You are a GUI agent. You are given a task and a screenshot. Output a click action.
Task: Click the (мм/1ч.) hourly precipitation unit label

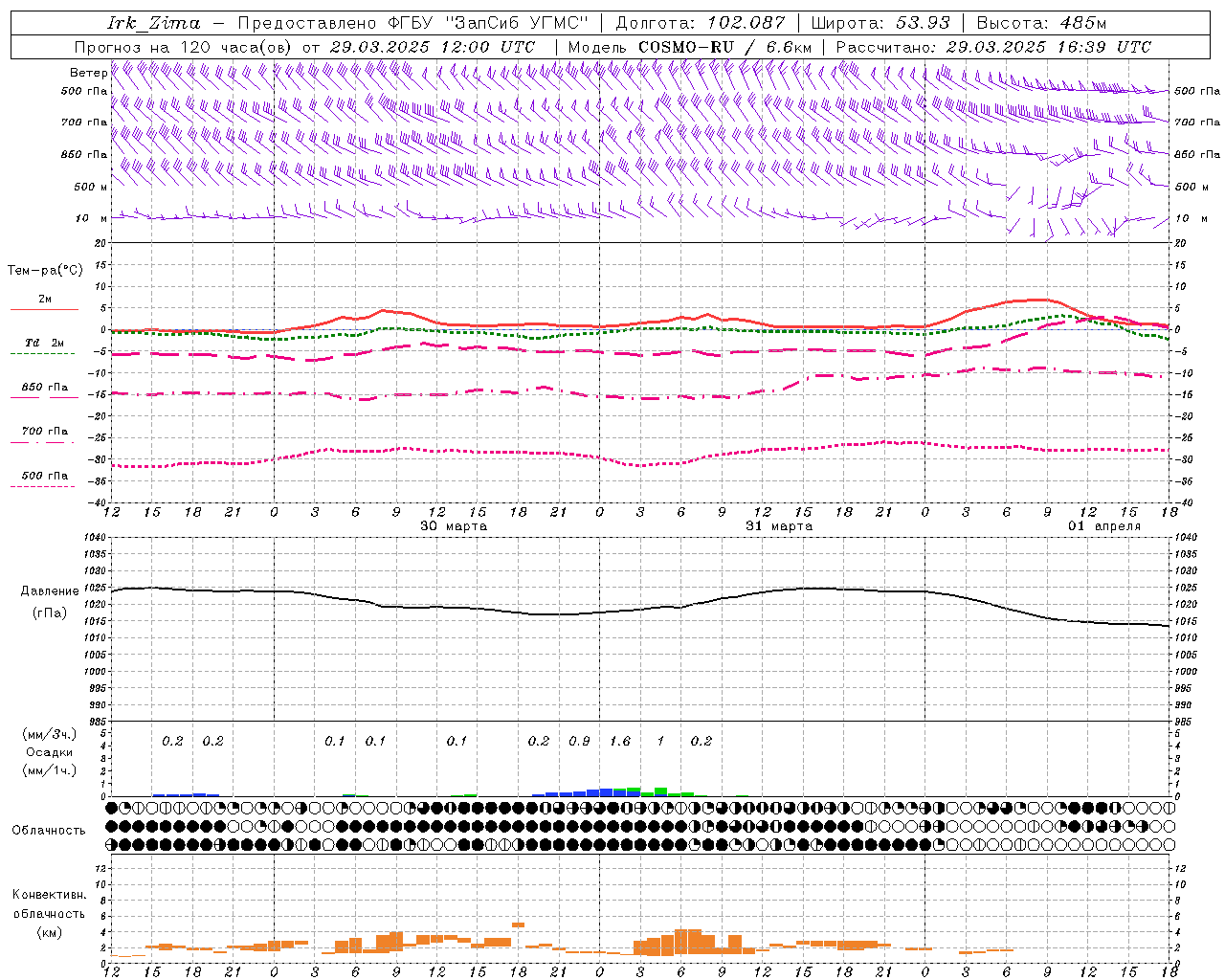(x=50, y=770)
